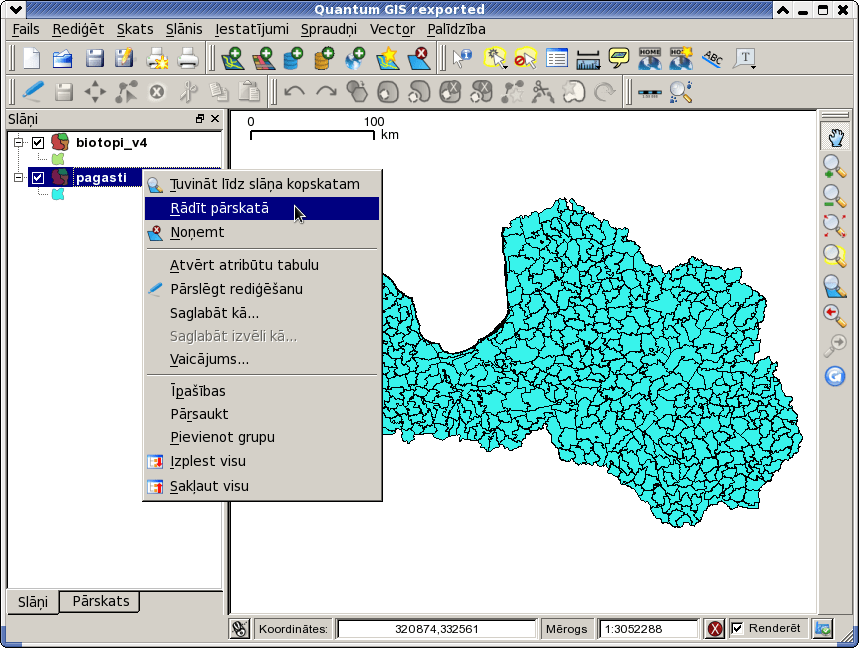Click the Undo arrow icon
Screen dimensions: 859x648
coord(295,91)
